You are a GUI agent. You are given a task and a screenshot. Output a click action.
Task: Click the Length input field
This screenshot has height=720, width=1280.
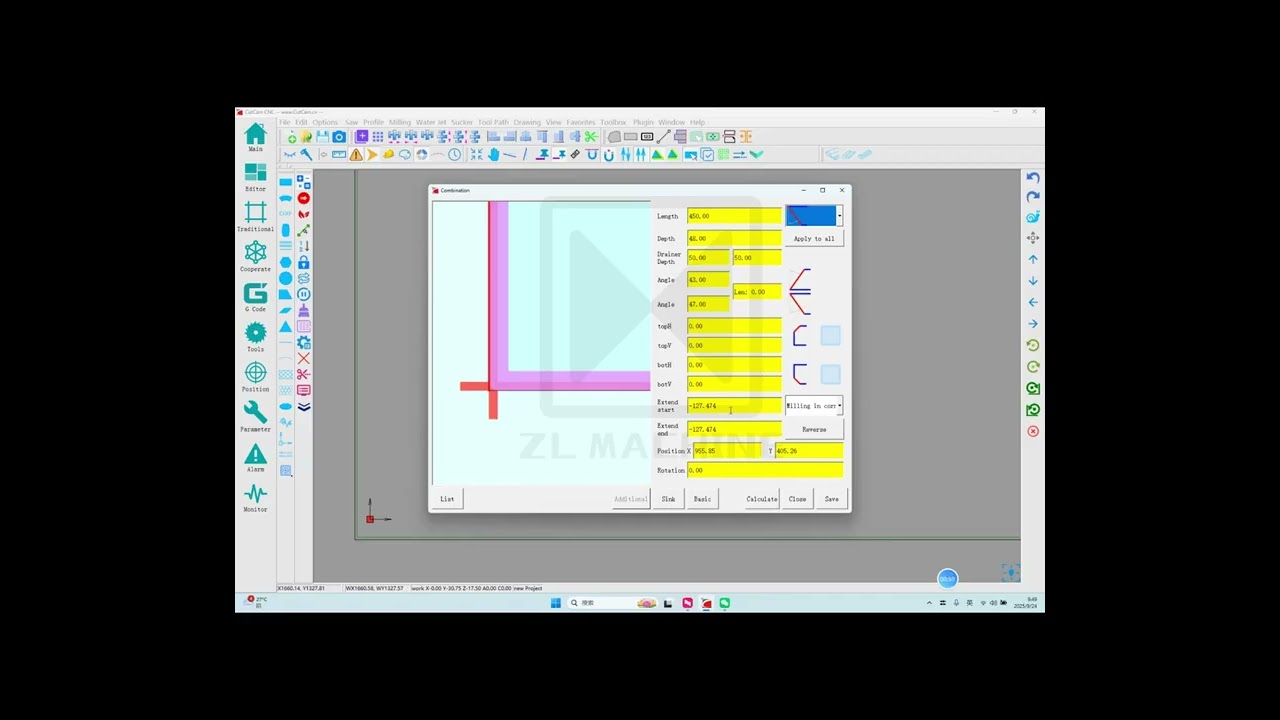(734, 216)
